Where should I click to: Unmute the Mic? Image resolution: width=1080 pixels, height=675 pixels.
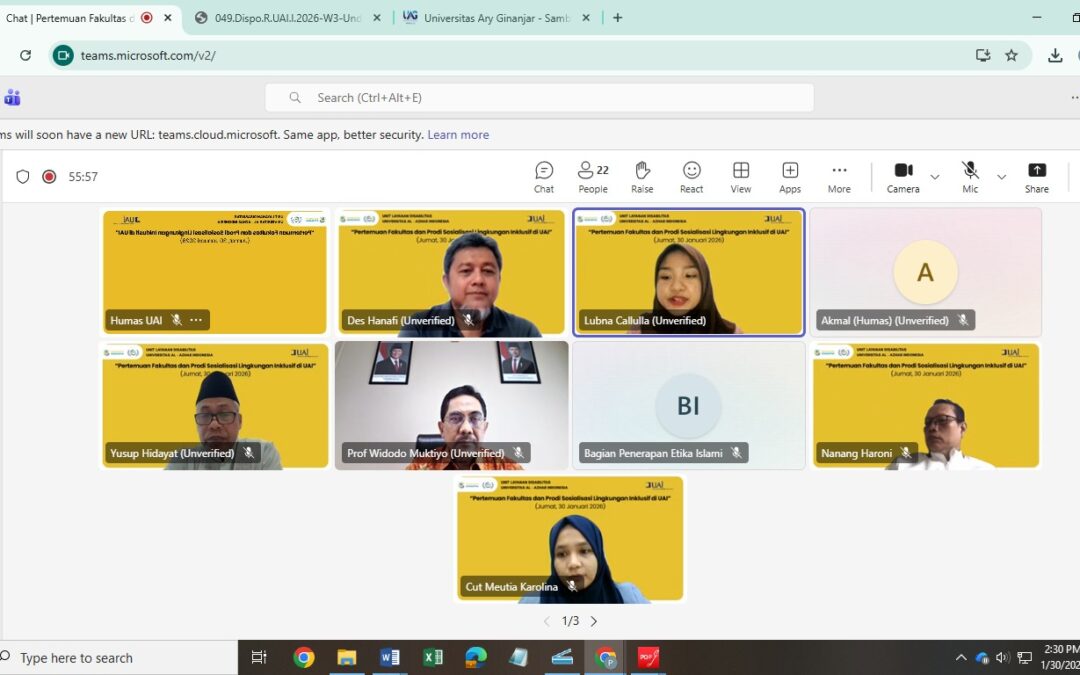[969, 176]
